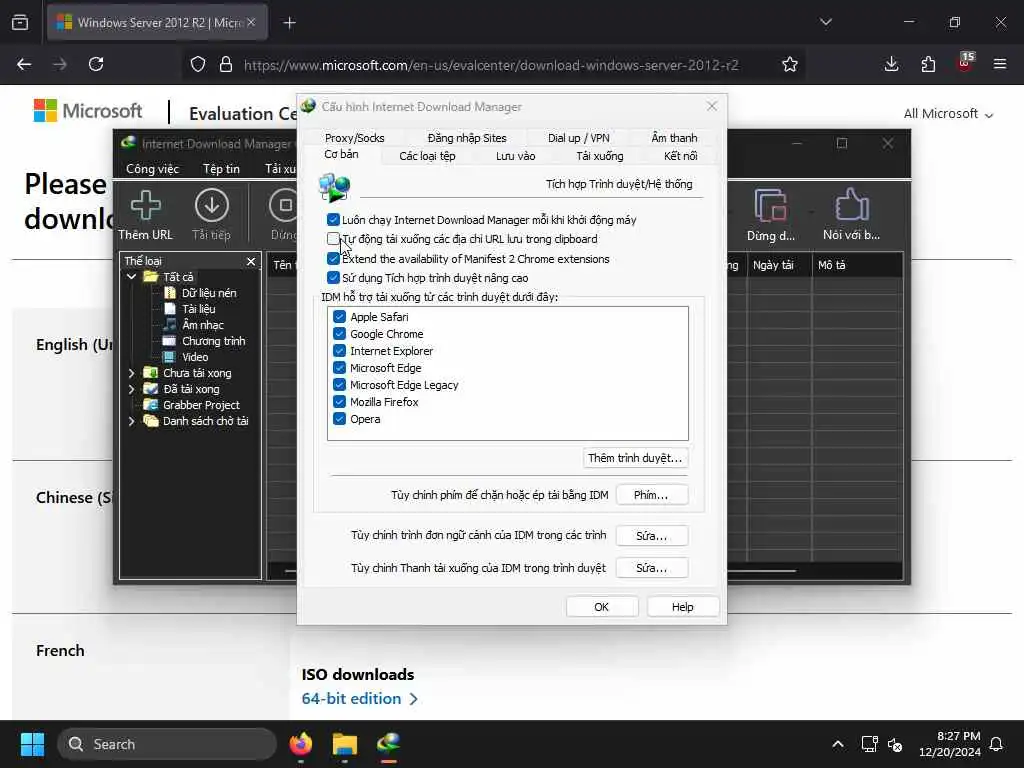This screenshot has width=1024, height=768.
Task: Click the extension icon with badge 15
Action: click(965, 63)
